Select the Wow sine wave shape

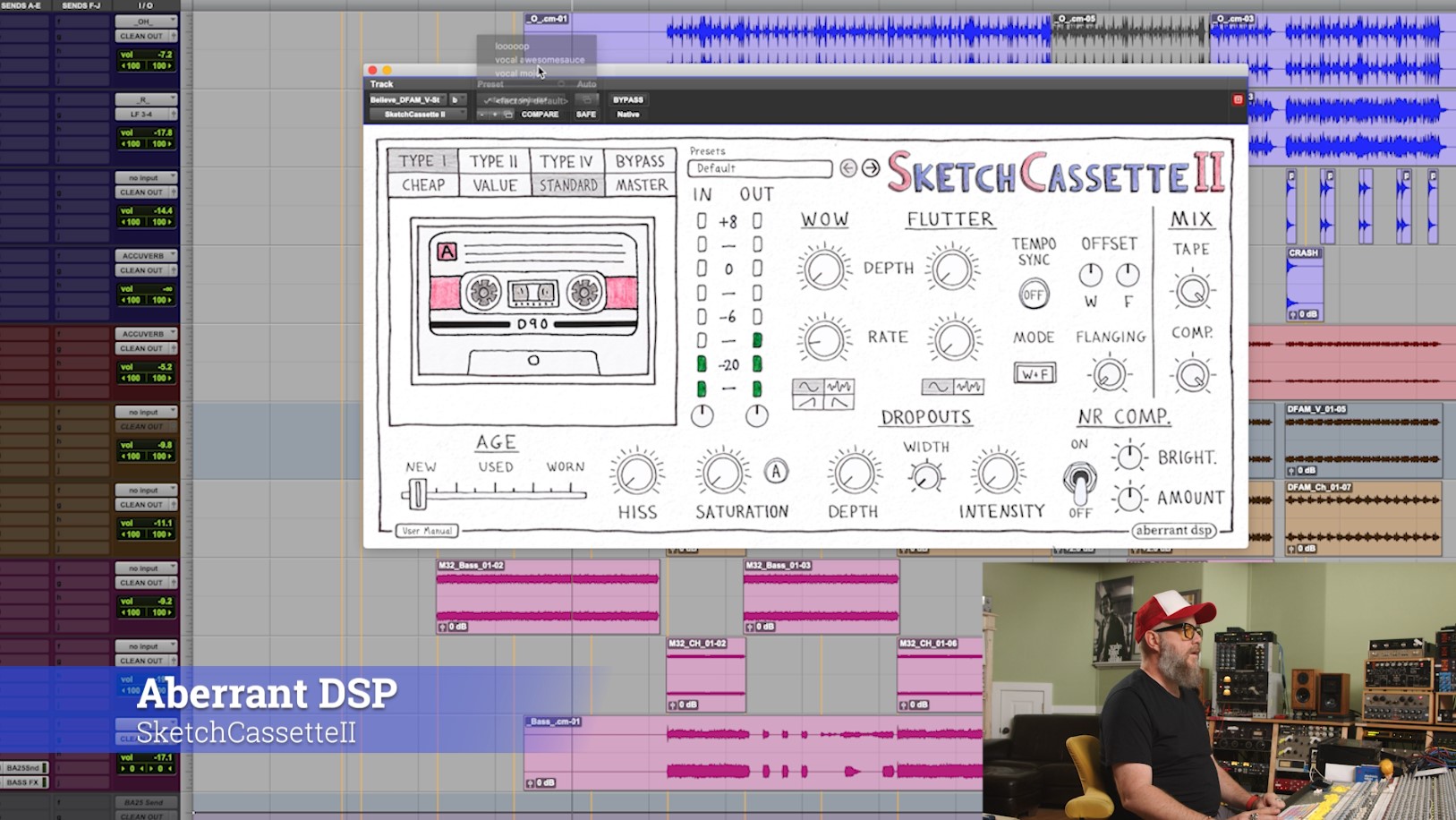[807, 387]
